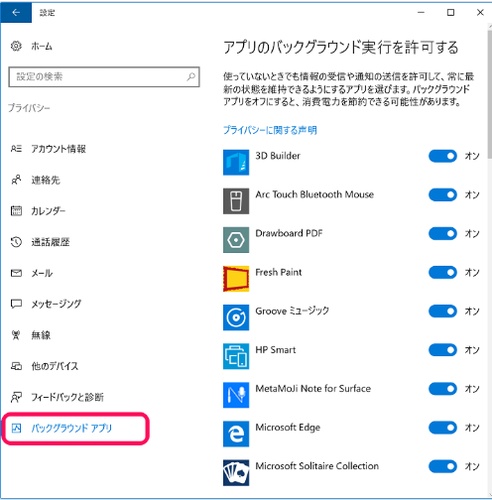Click the メール envelope icon

click(x=16, y=273)
